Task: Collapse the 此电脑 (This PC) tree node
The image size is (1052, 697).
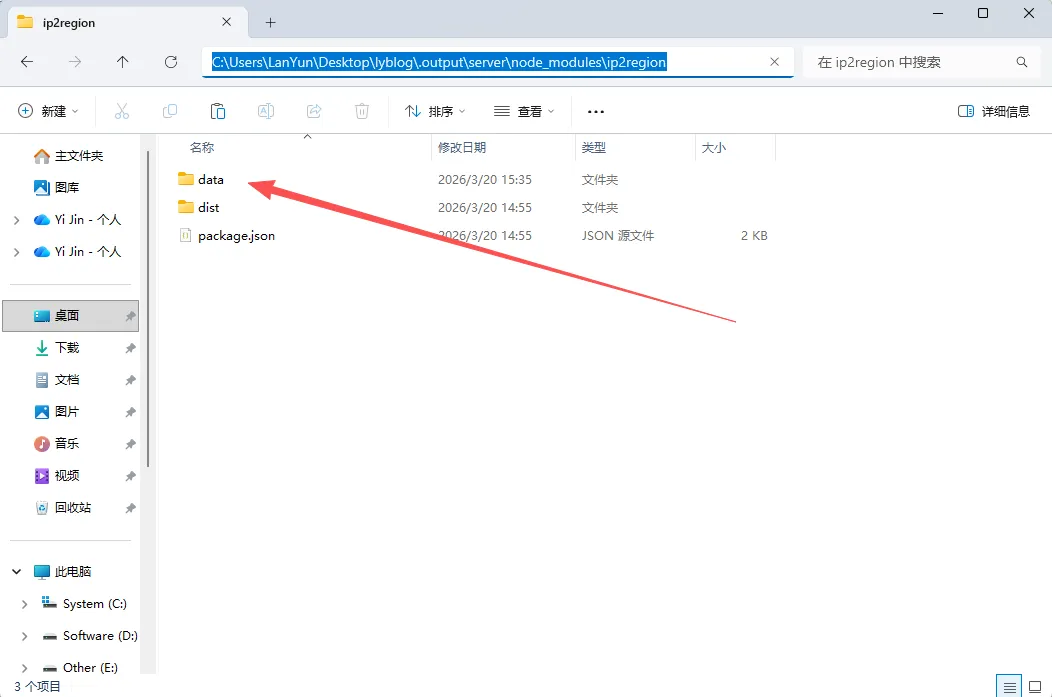Action: pyautogui.click(x=17, y=572)
